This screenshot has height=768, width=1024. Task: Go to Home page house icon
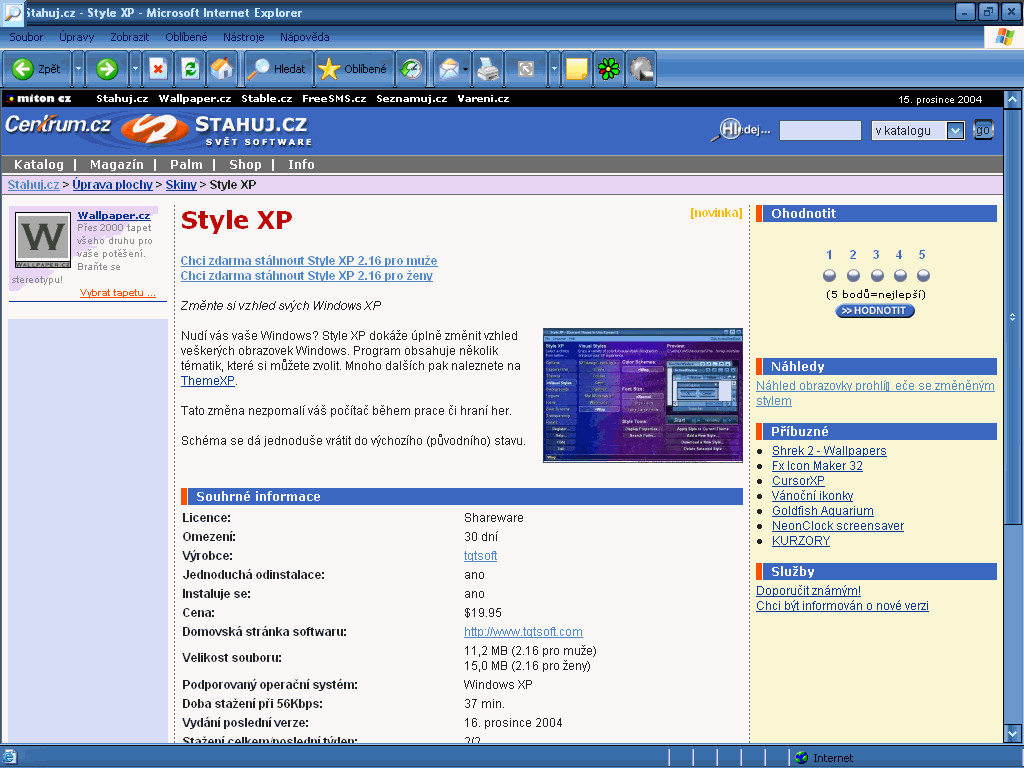pyautogui.click(x=222, y=69)
